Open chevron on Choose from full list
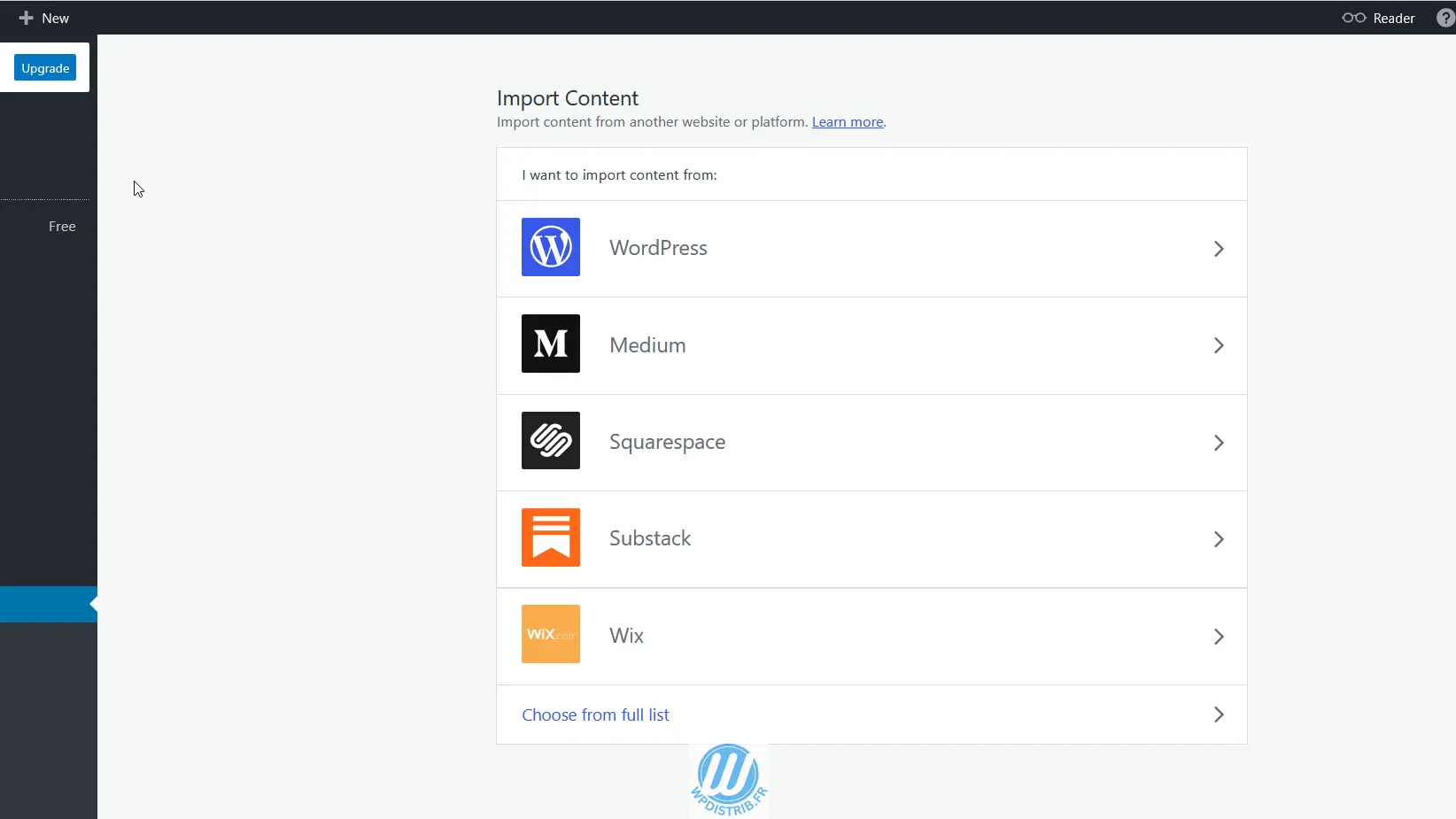Viewport: 1456px width, 819px height. [x=1219, y=715]
